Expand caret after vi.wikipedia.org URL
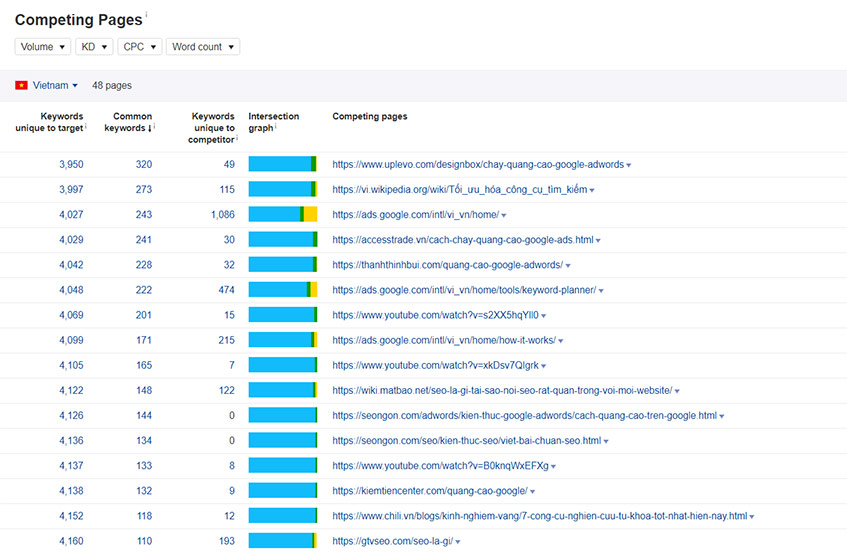This screenshot has width=847, height=553. pos(592,190)
